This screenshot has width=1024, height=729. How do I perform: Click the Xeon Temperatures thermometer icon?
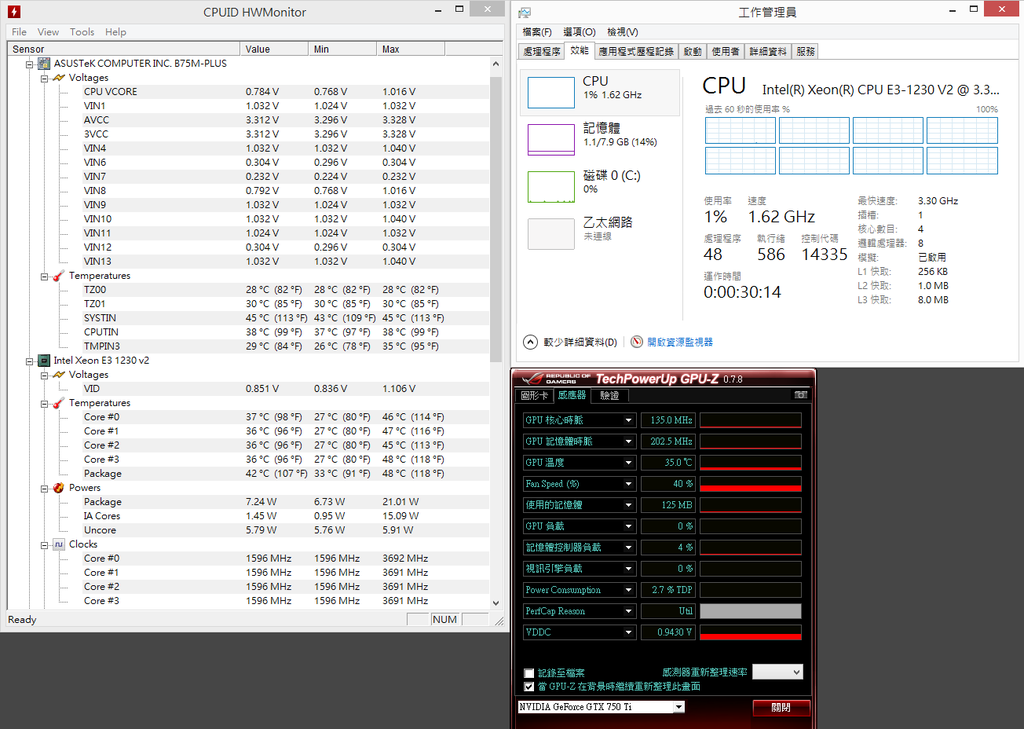point(59,403)
